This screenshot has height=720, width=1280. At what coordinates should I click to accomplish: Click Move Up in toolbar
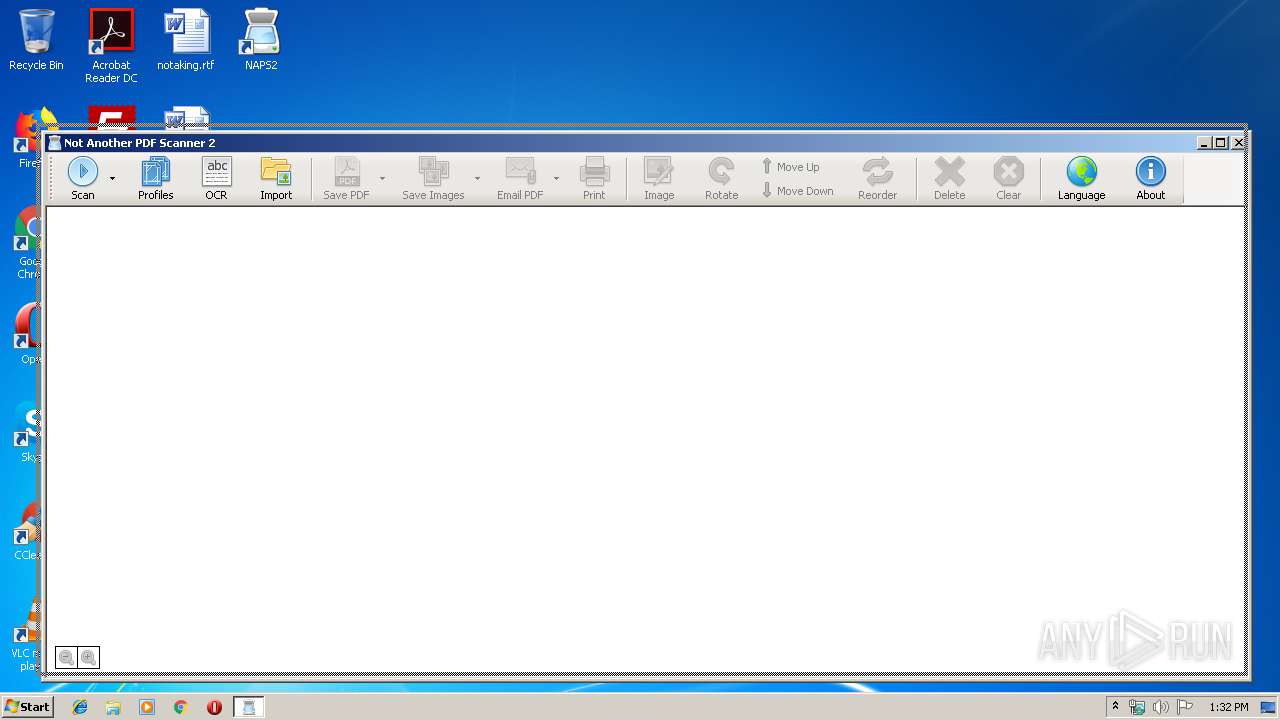(790, 167)
